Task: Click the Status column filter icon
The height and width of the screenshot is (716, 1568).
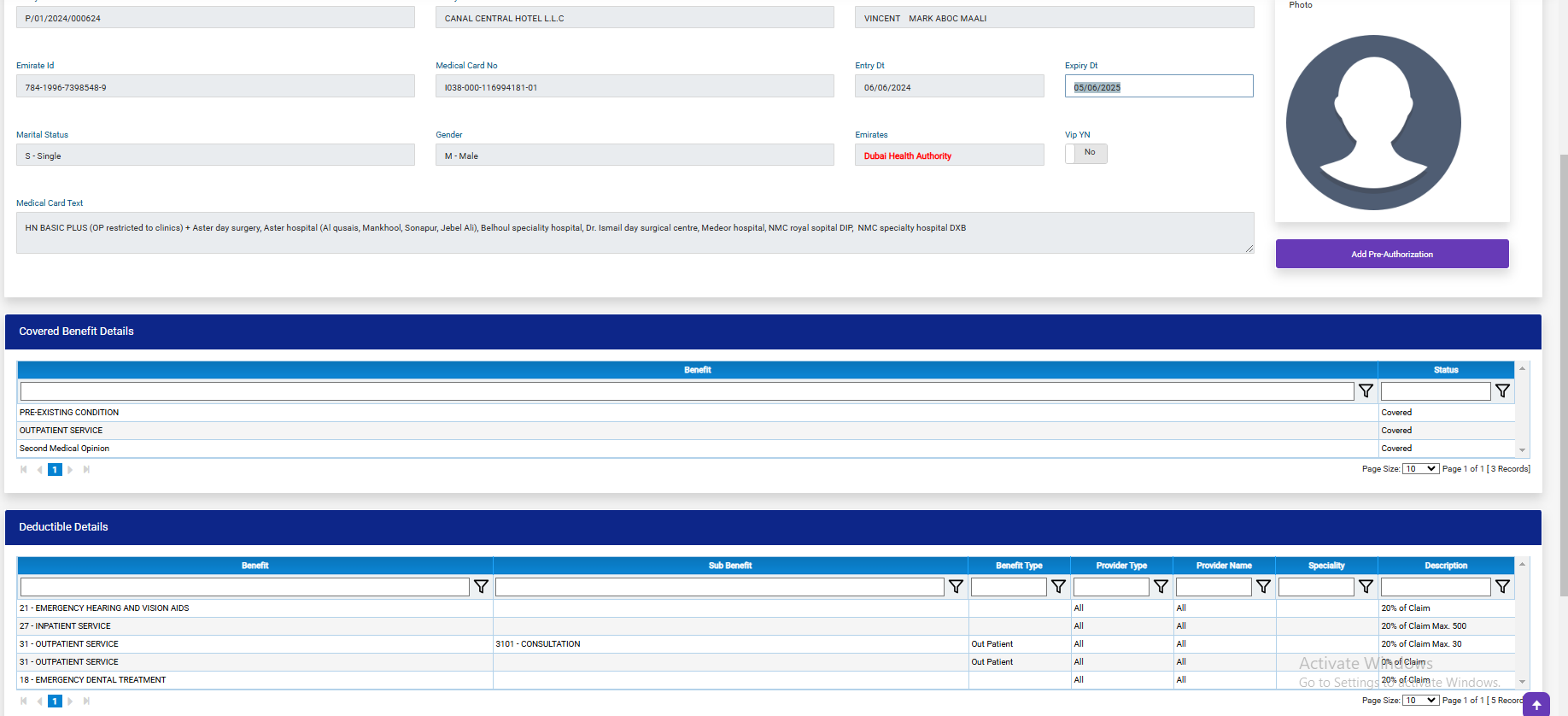Action: [1502, 391]
